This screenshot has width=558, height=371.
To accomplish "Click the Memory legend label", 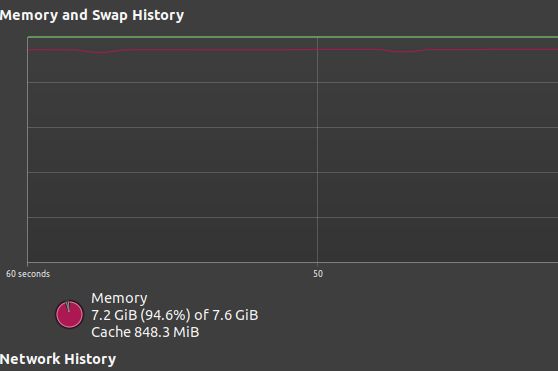I will click(119, 298).
